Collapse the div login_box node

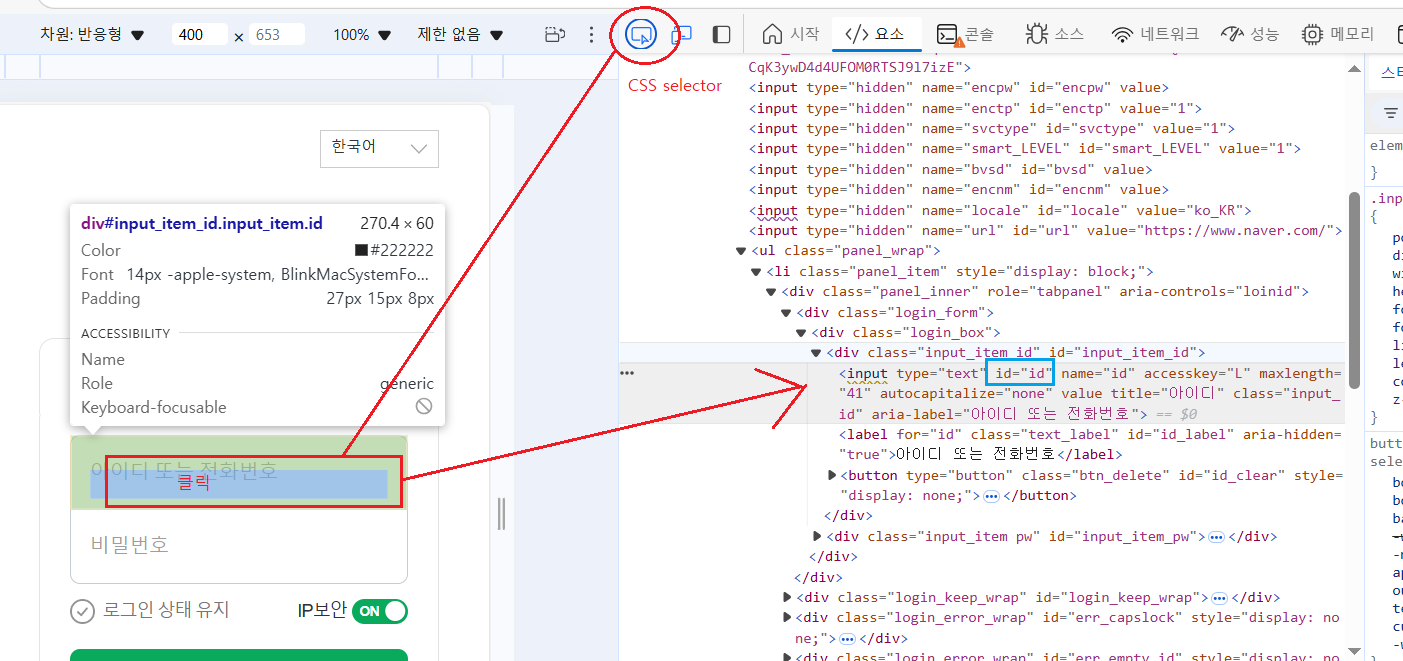tap(801, 332)
